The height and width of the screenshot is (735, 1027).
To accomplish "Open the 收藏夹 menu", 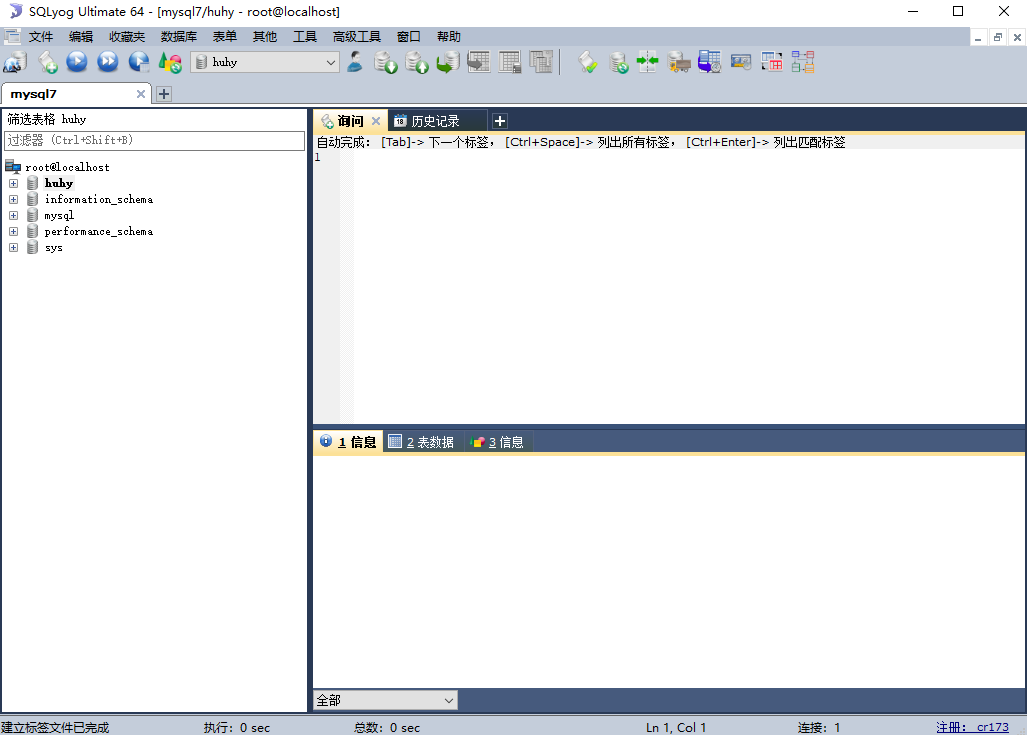I will pyautogui.click(x=127, y=37).
